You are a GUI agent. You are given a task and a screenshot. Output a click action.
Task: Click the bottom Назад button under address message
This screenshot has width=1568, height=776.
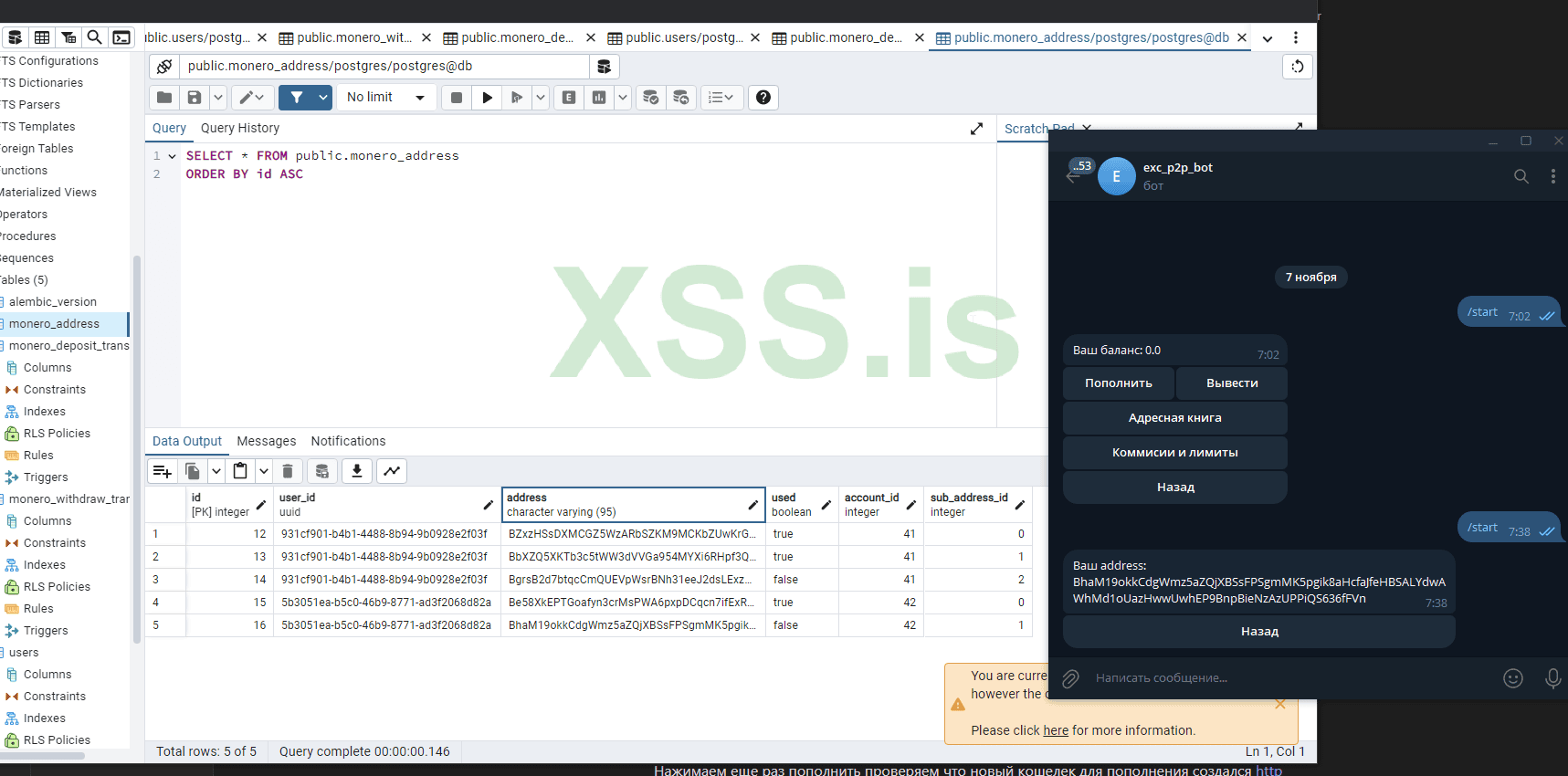[1259, 632]
